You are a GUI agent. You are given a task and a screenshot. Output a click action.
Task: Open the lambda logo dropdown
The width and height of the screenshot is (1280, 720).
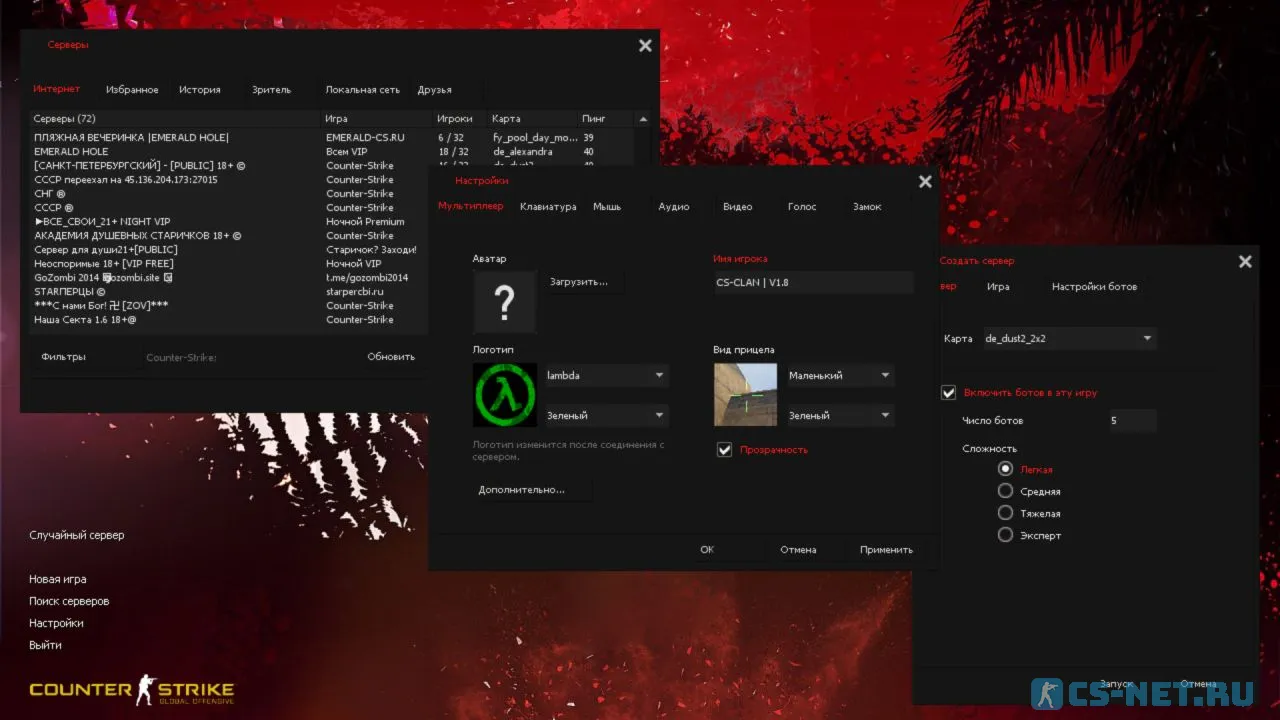[606, 376]
